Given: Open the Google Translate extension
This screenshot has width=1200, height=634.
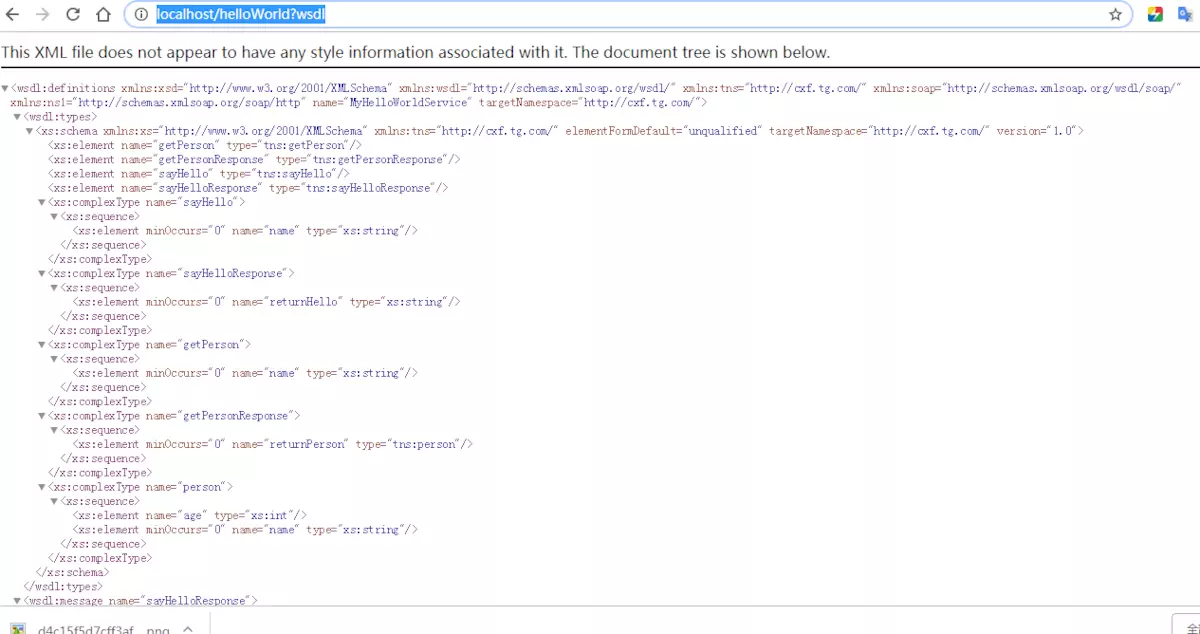Looking at the screenshot, I should [x=1185, y=15].
